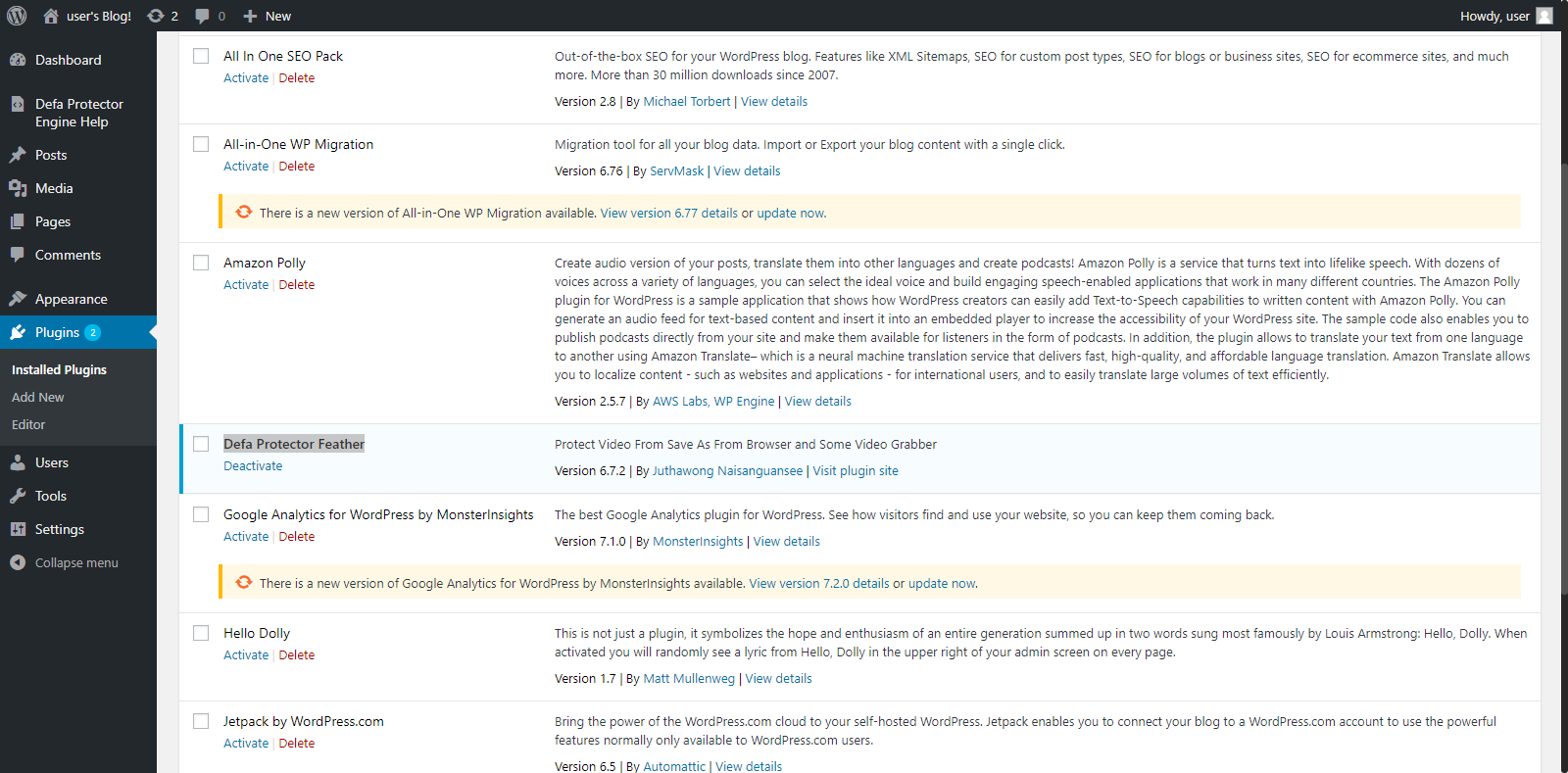Update Google Analytics MonsterInsights now
This screenshot has height=773, width=1568.
click(x=942, y=583)
